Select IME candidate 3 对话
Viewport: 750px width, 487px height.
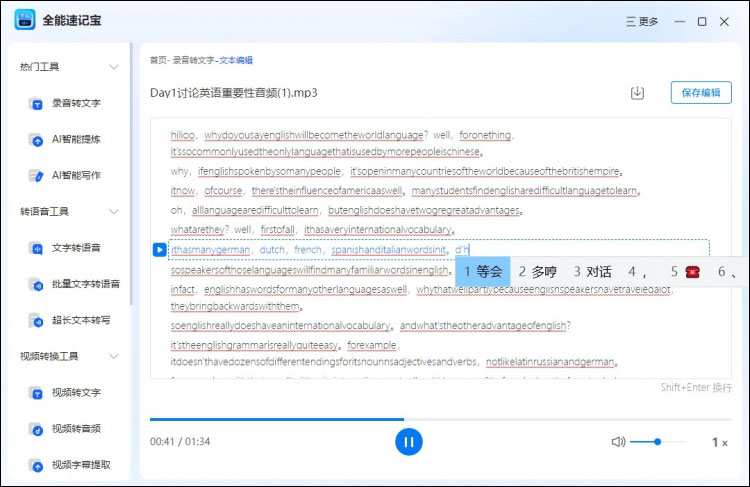point(593,272)
